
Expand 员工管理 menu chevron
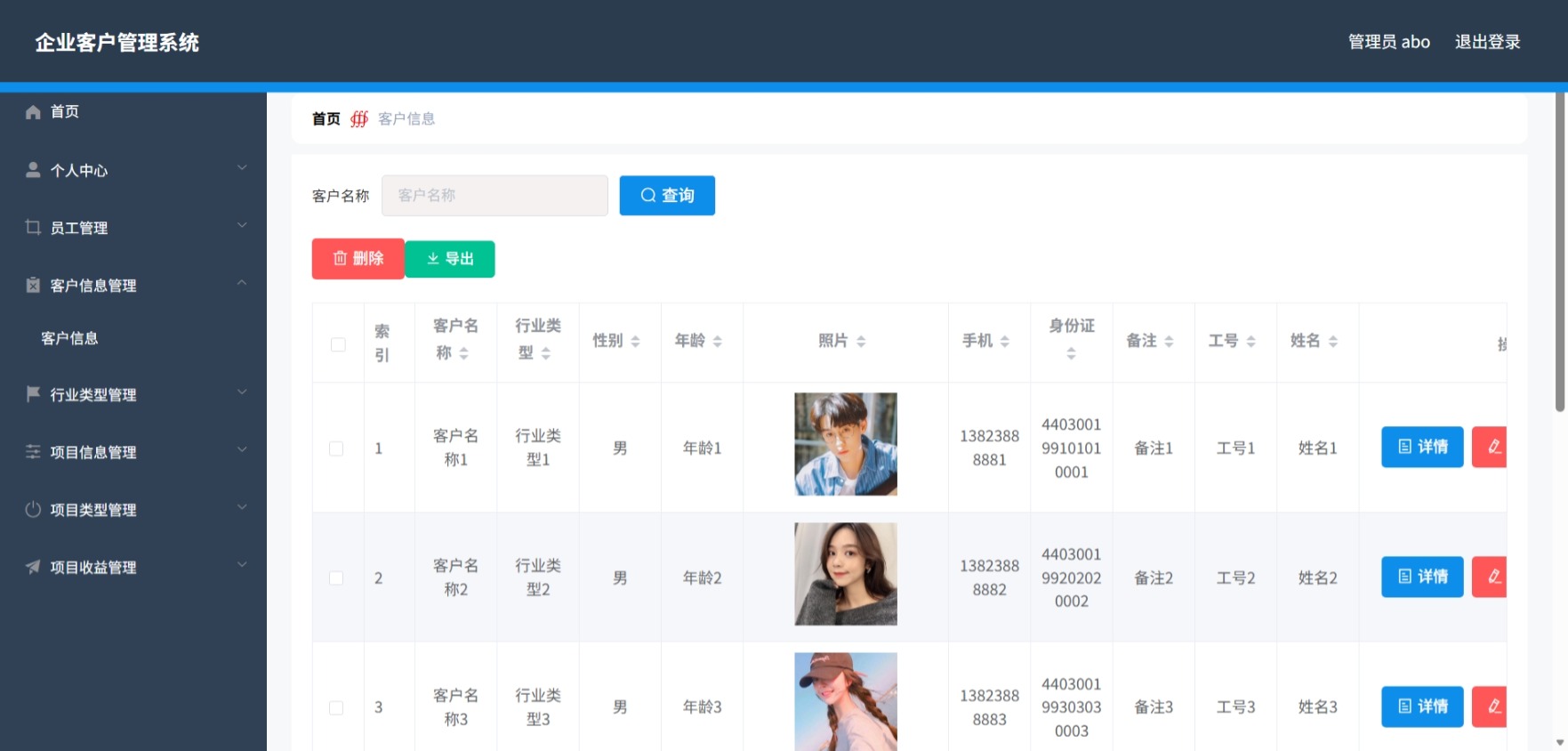click(x=242, y=225)
